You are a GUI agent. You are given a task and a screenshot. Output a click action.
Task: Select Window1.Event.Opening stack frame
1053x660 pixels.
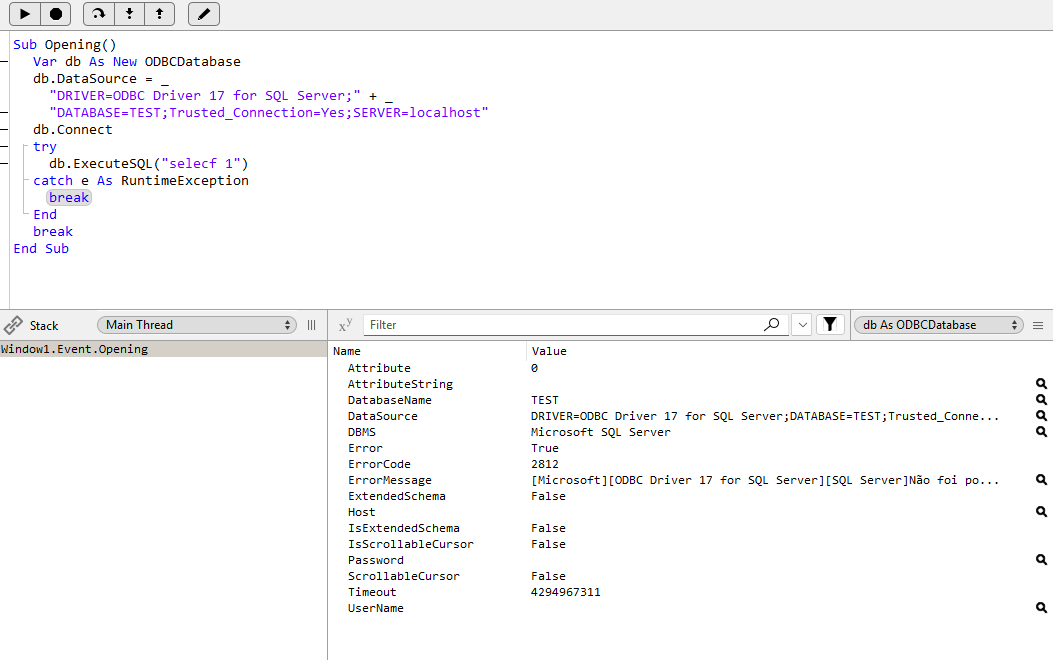(x=75, y=349)
